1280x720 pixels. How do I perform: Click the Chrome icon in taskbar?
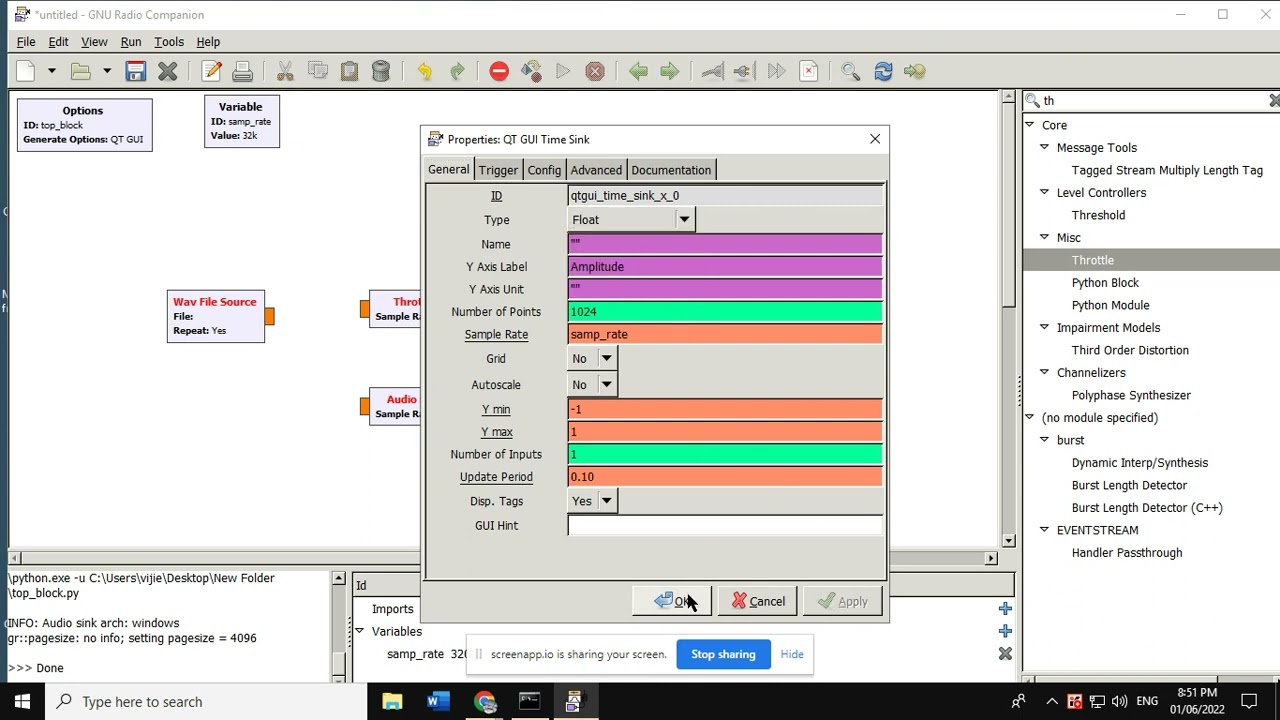tap(486, 702)
